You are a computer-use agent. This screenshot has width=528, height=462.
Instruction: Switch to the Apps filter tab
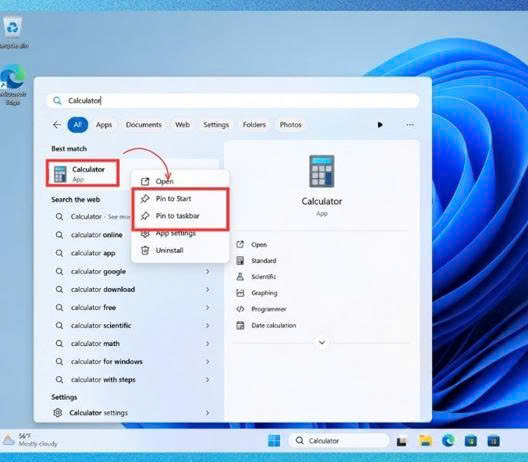click(104, 125)
